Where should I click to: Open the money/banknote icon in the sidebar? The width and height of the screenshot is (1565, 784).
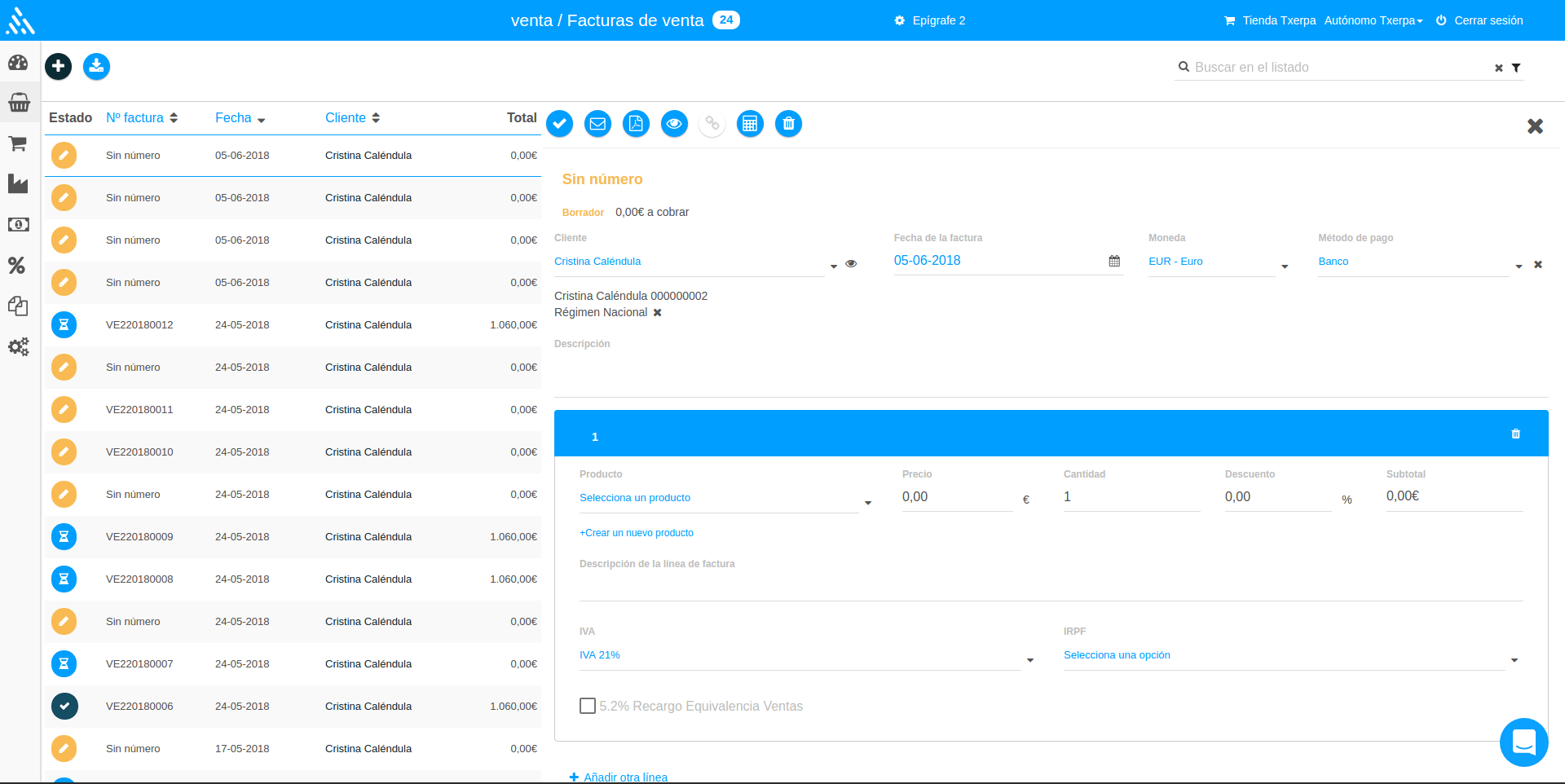point(18,224)
